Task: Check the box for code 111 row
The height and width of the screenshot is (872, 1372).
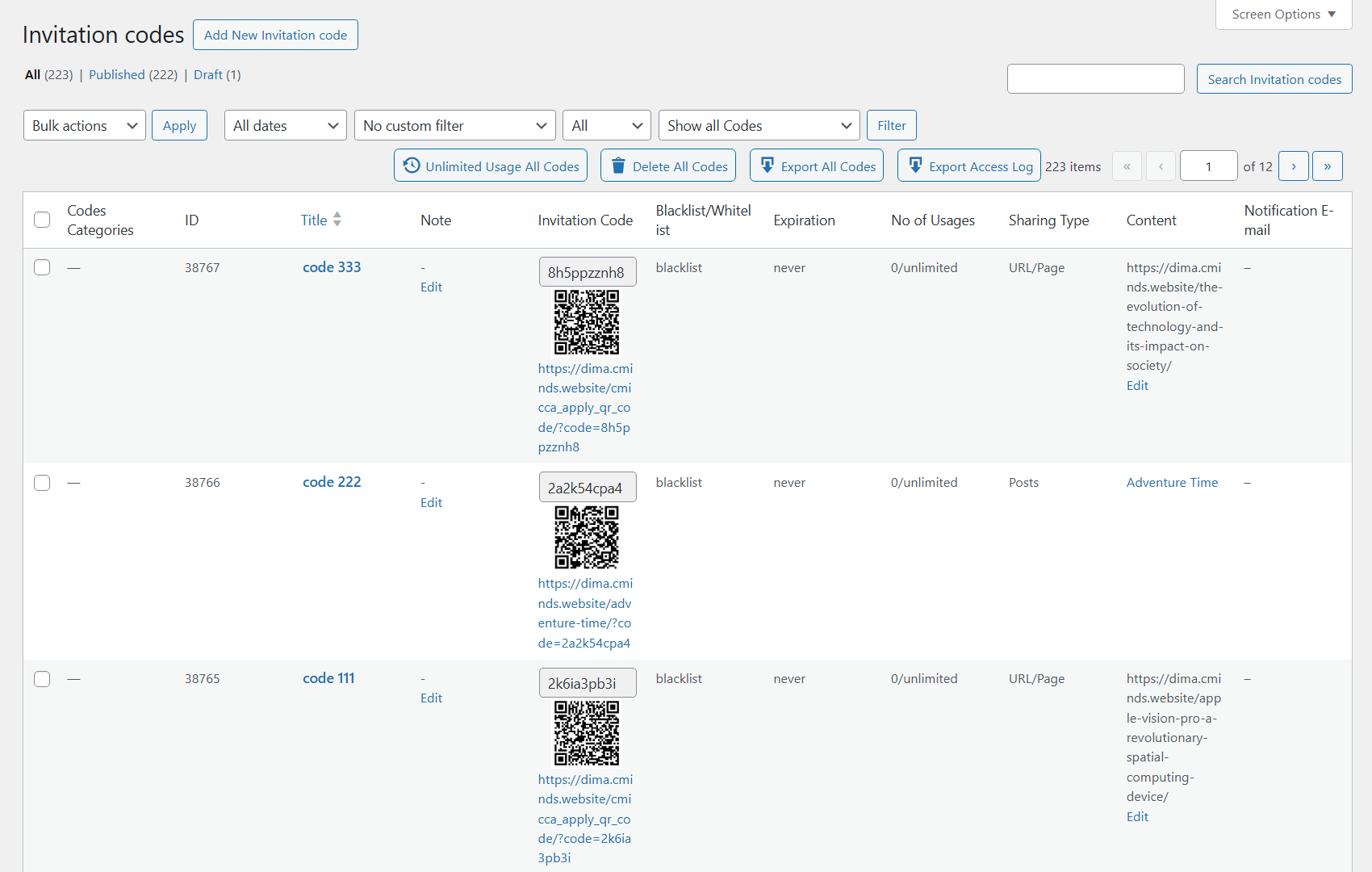Action: [42, 679]
